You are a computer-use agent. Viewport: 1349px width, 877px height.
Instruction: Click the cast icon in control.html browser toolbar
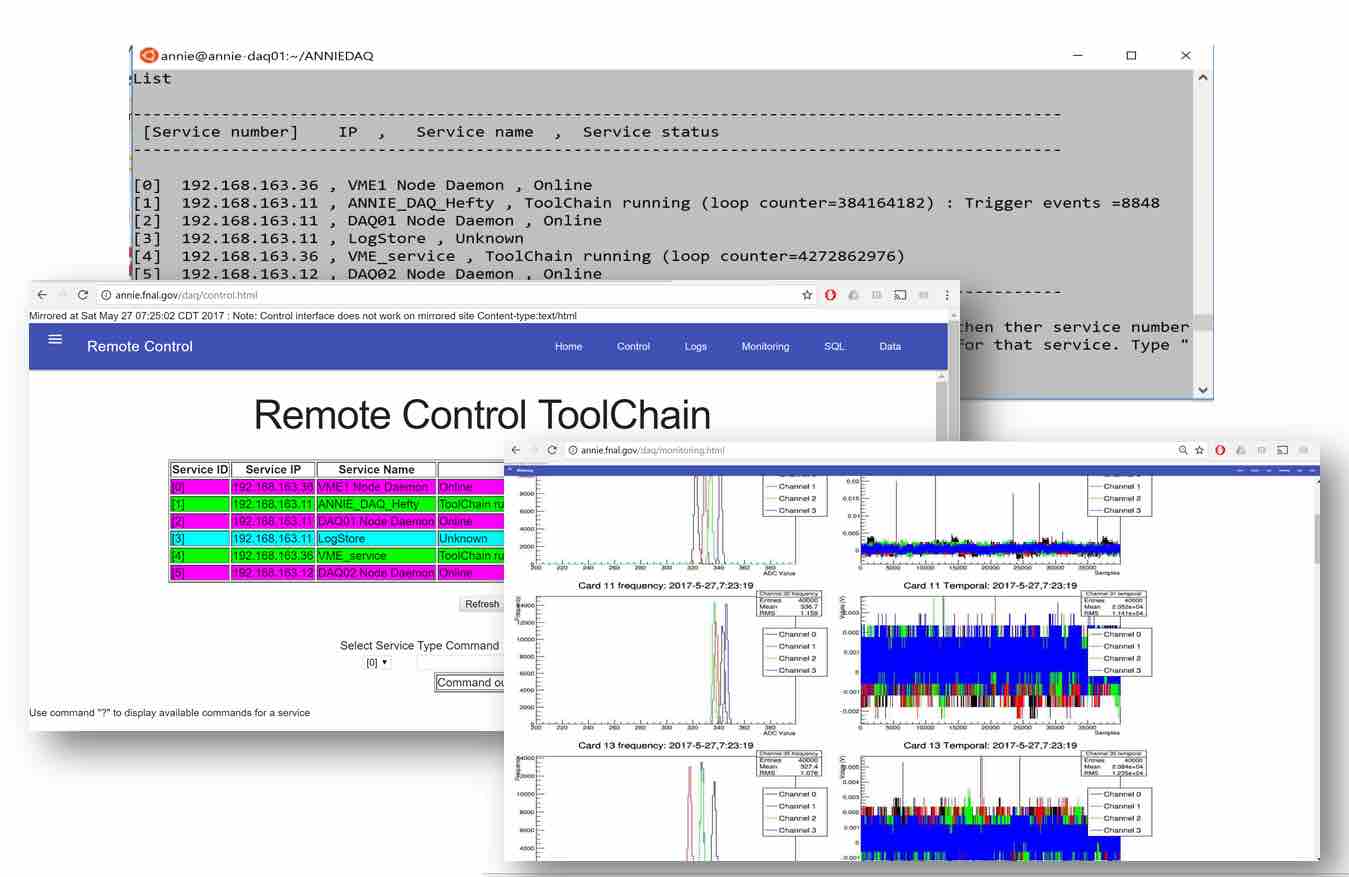coord(900,295)
